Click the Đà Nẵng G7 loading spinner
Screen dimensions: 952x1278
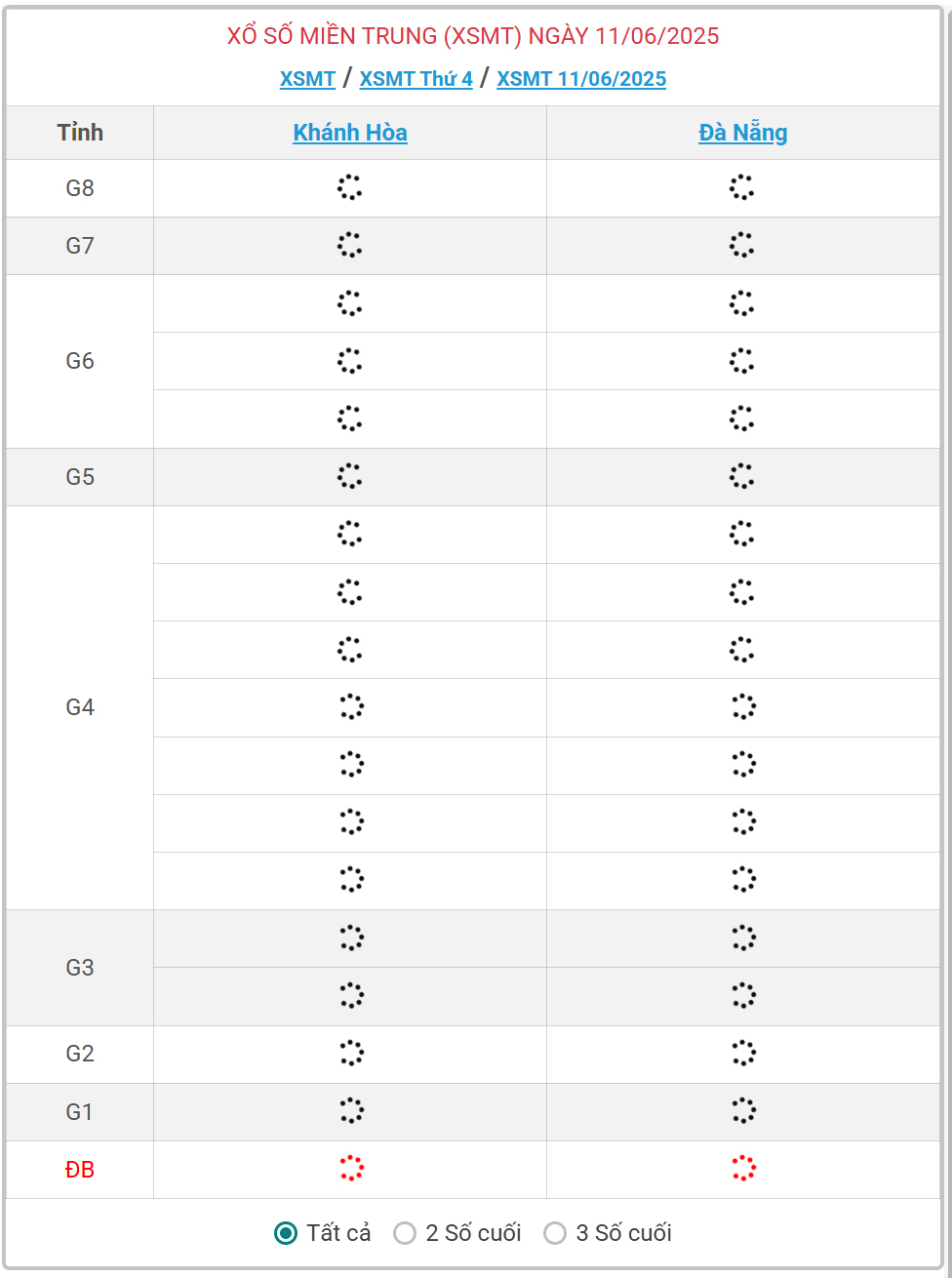(742, 245)
